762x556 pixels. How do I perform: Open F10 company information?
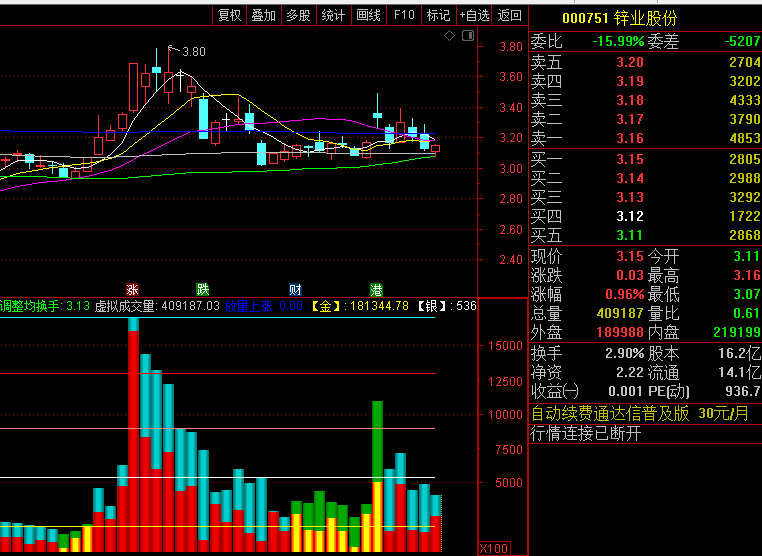(x=403, y=15)
